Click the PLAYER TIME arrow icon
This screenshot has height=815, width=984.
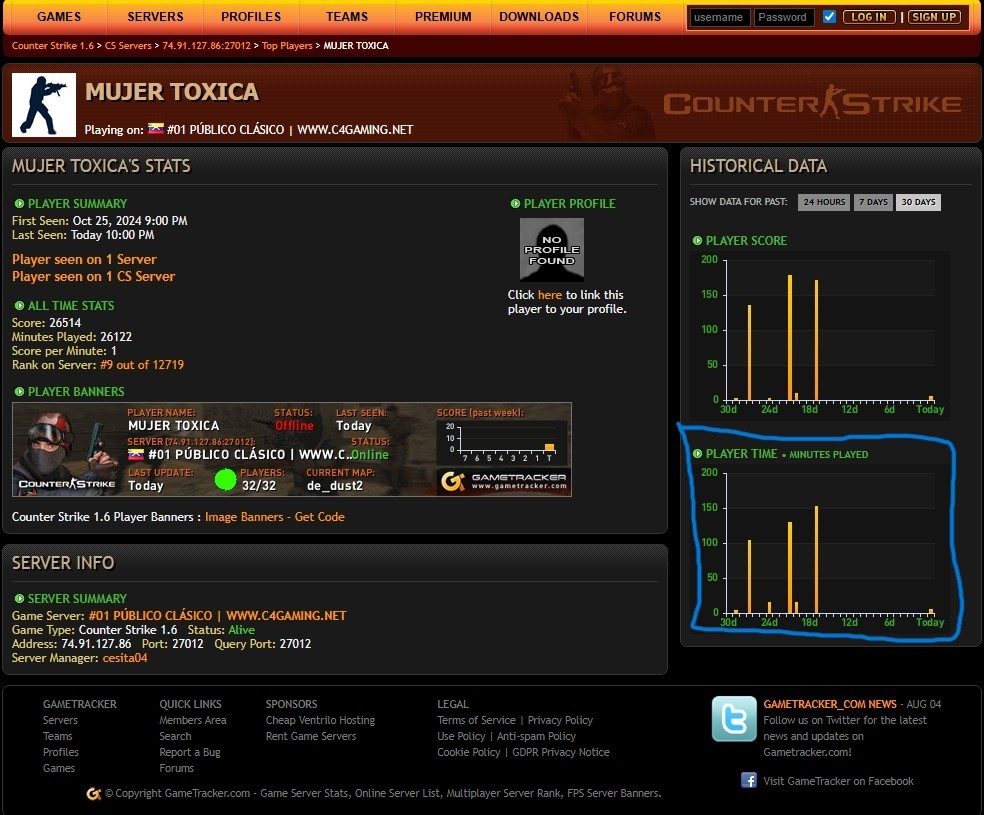pos(697,454)
